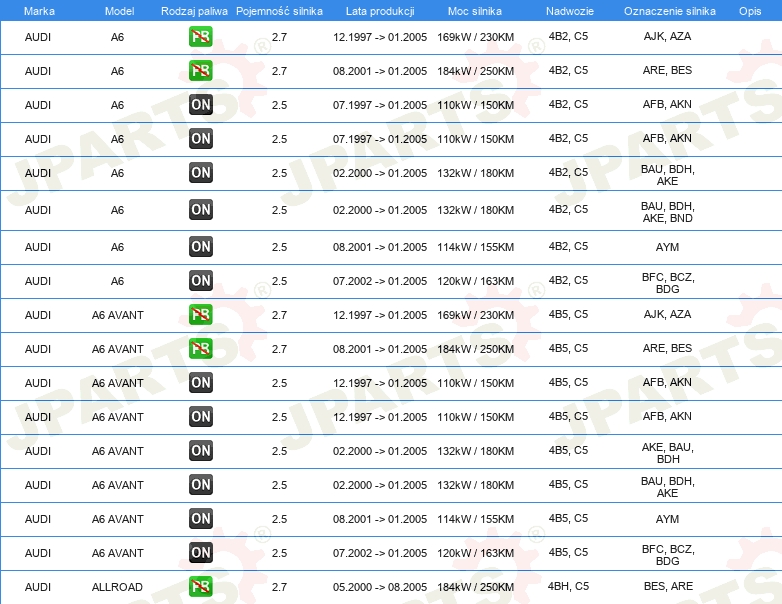Click 114kW / 155KM in A6 4B2 row
Viewport: 782px width, 604px height.
(475, 247)
